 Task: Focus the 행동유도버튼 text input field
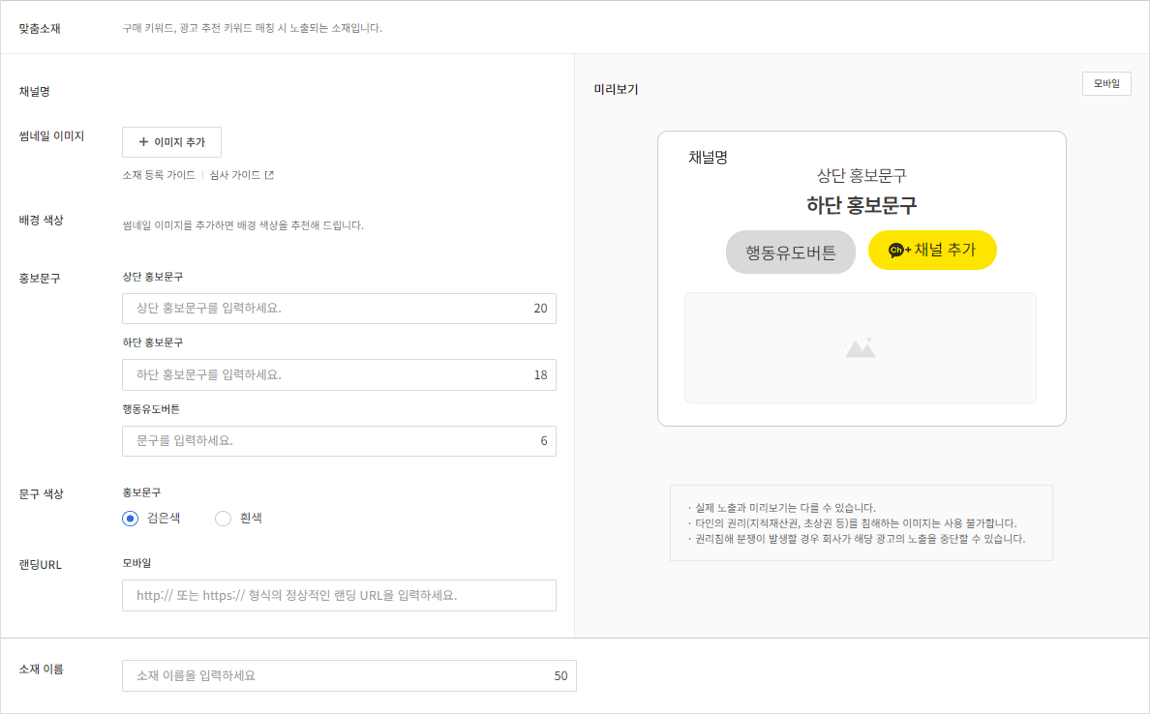click(x=330, y=441)
